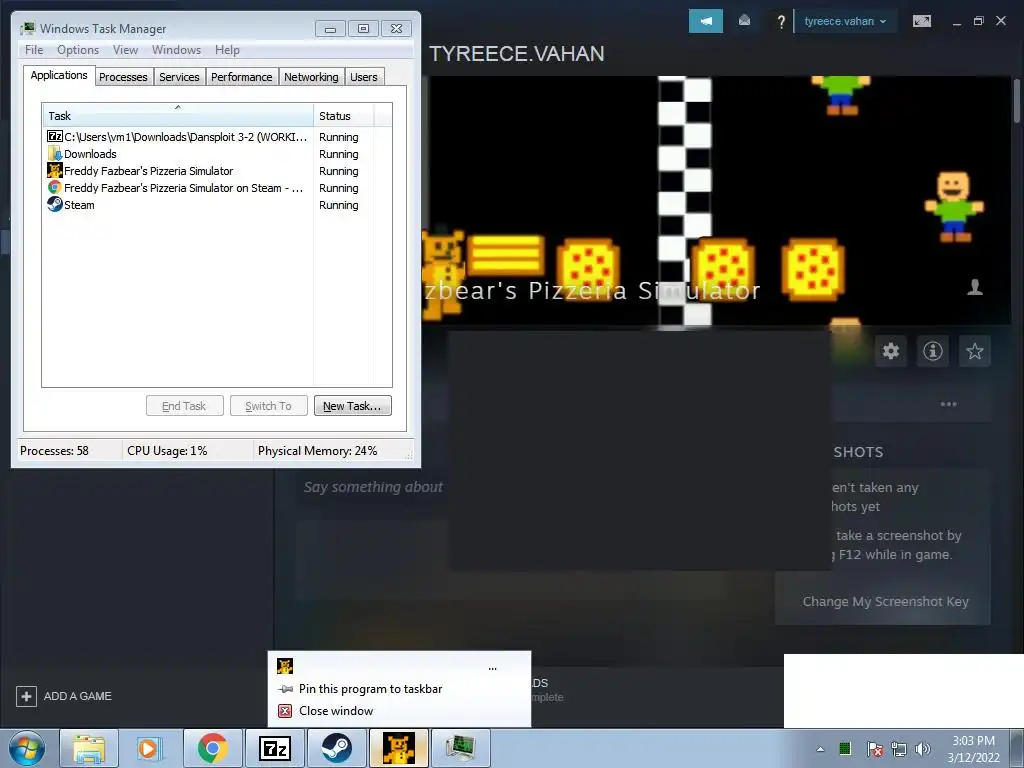1024x768 pixels.
Task: Click the Switch To button
Action: coord(268,406)
